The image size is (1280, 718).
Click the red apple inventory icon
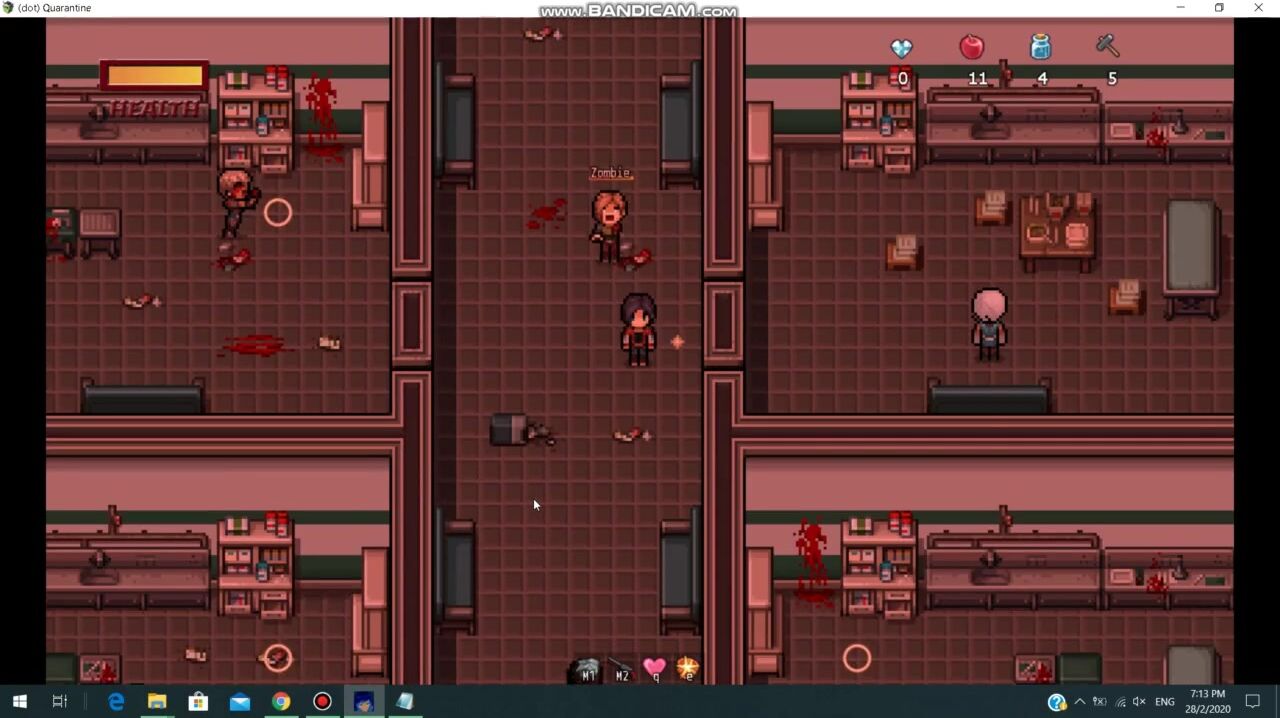972,47
